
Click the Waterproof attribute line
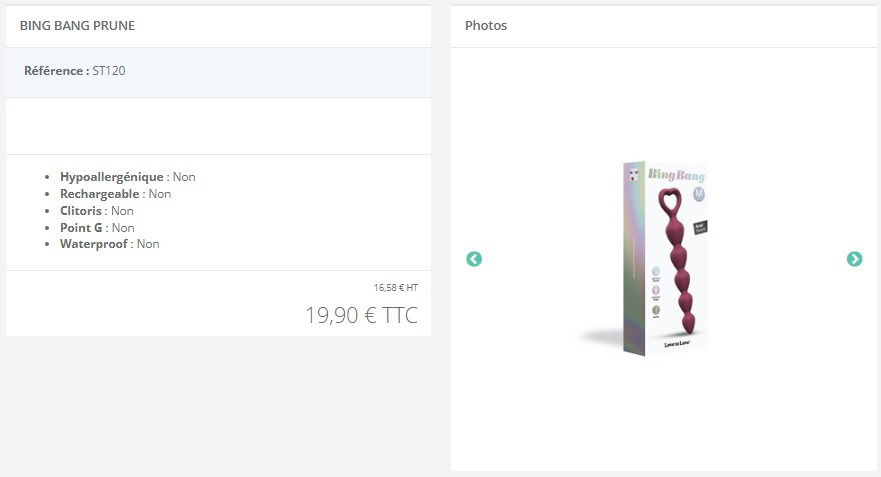pyautogui.click(x=110, y=244)
